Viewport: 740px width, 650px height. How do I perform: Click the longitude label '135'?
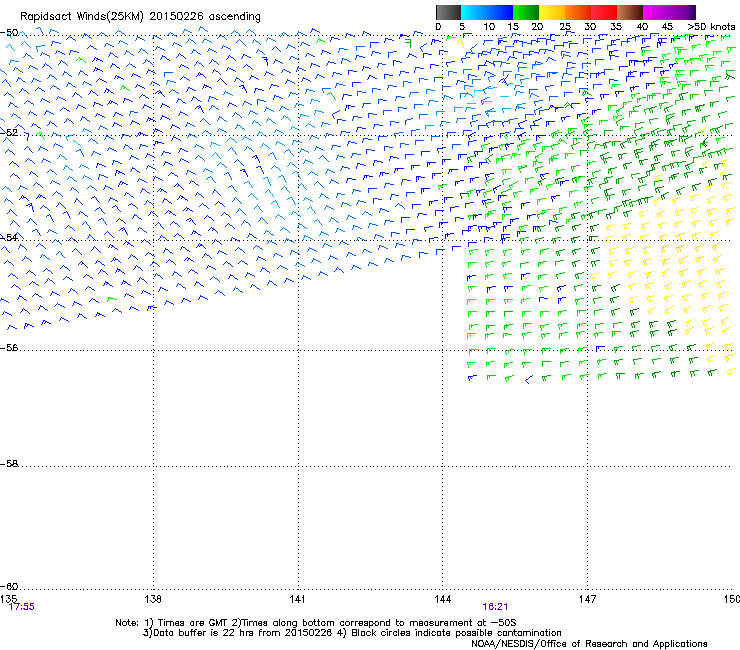coord(8,599)
